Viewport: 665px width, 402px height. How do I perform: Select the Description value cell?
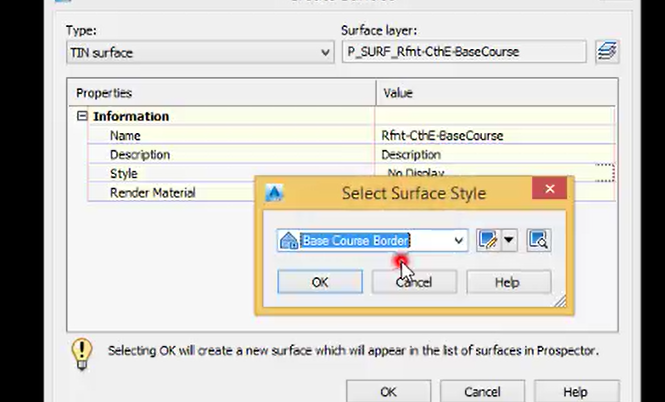pos(495,155)
